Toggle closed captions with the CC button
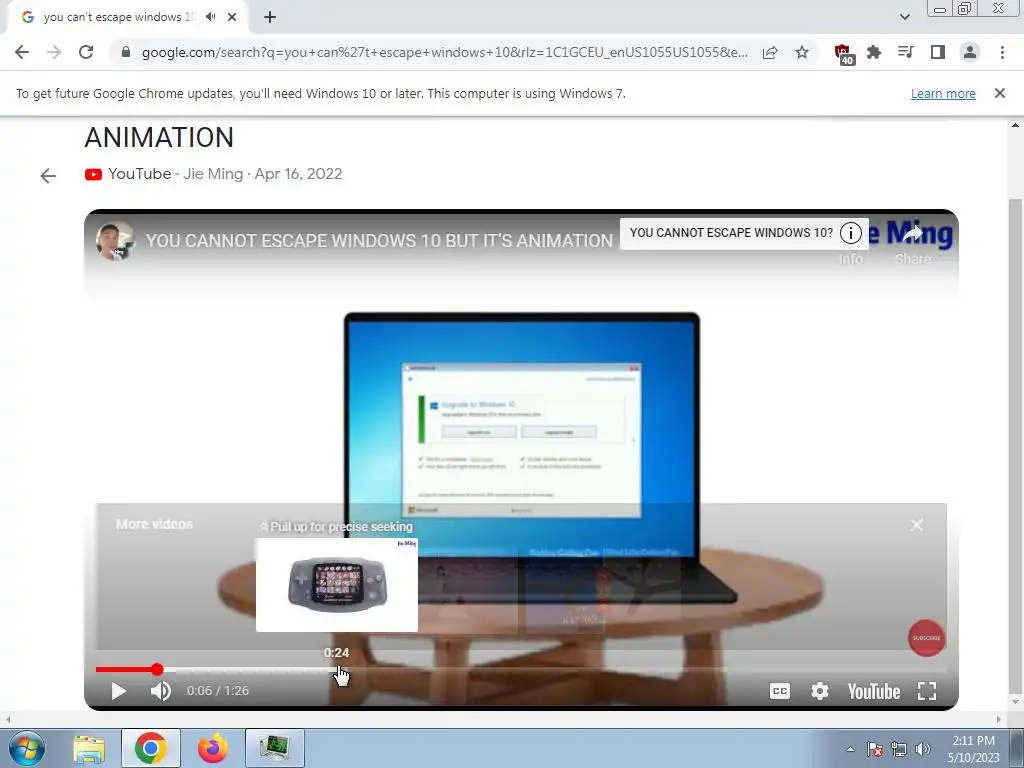1024x768 pixels. (x=780, y=691)
